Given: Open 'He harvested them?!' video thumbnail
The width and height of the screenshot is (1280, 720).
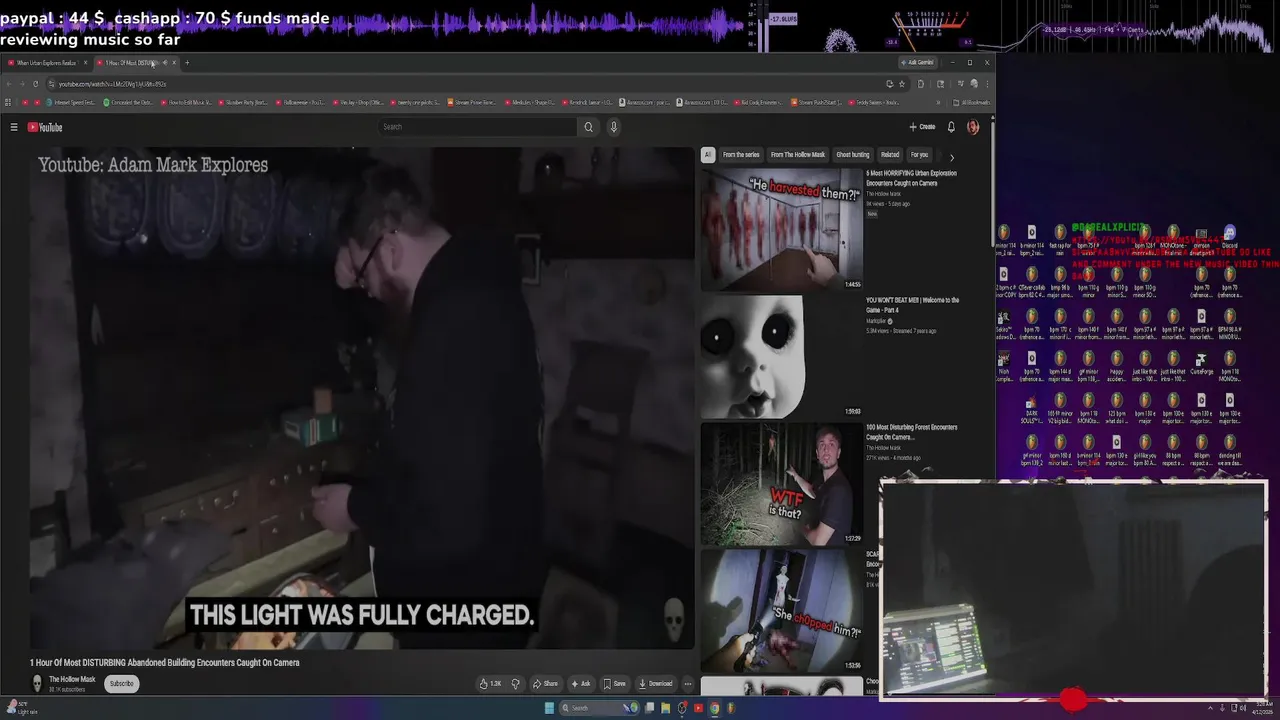Looking at the screenshot, I should pos(781,229).
